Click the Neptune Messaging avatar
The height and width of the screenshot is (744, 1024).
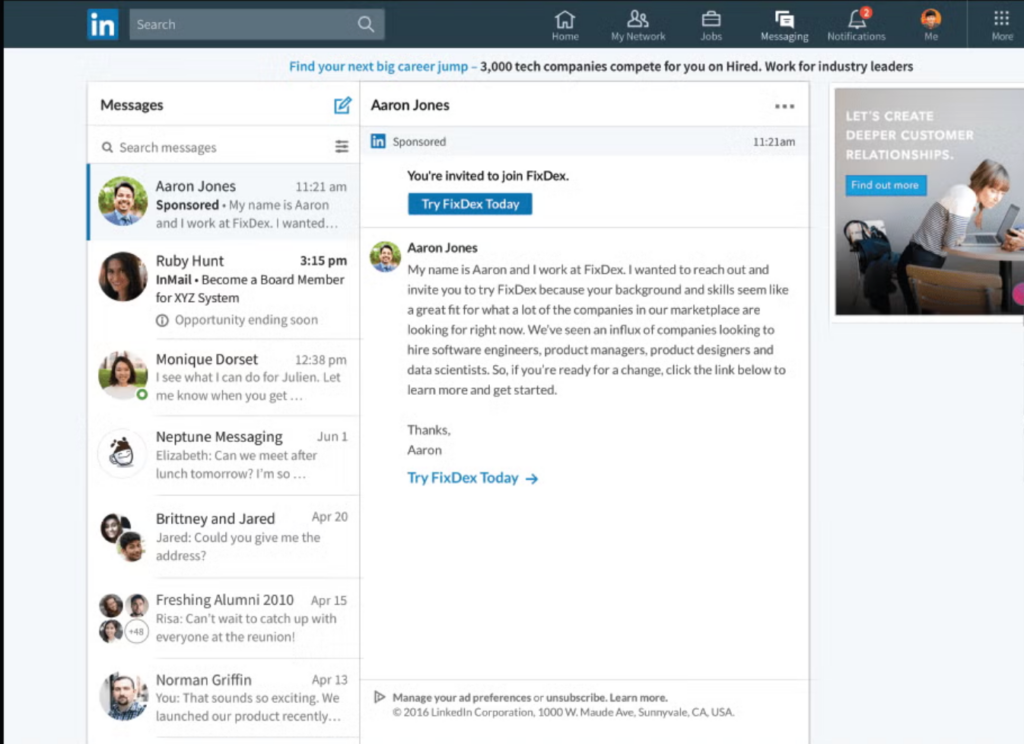pyautogui.click(x=122, y=453)
